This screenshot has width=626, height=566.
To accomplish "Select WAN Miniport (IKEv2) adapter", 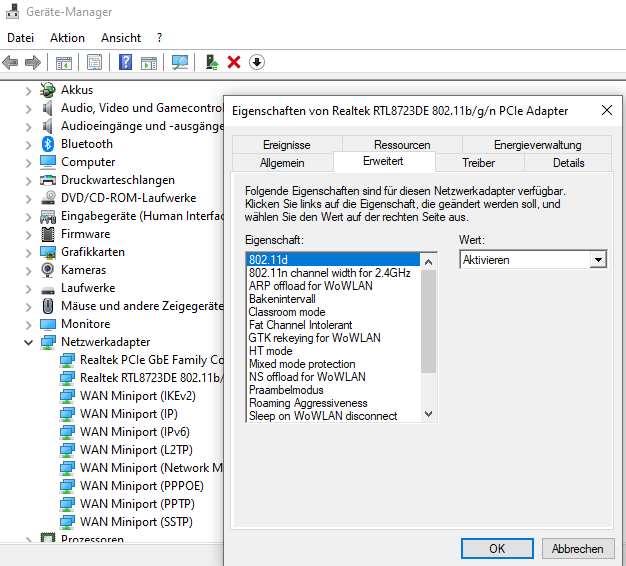I will pyautogui.click(x=137, y=396).
